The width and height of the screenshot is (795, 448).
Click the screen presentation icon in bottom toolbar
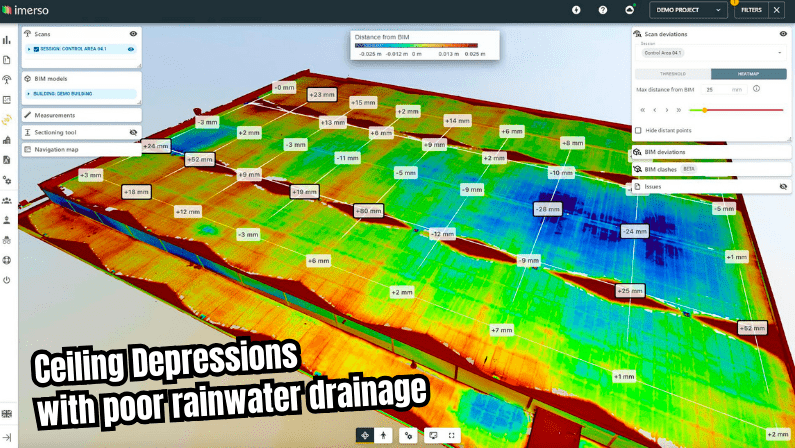tap(433, 435)
